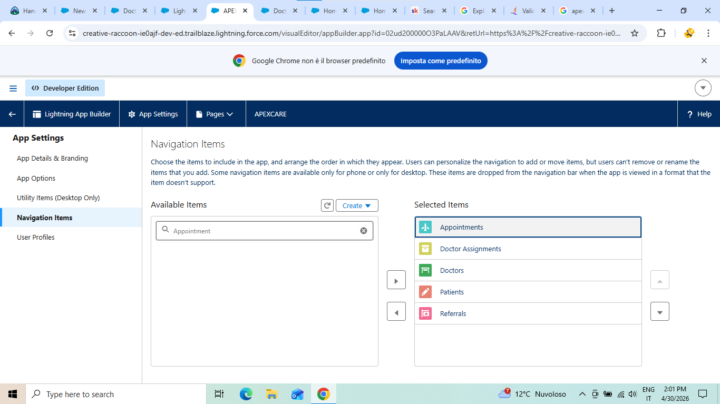
Task: Click the Available Items search field
Action: pyautogui.click(x=264, y=231)
